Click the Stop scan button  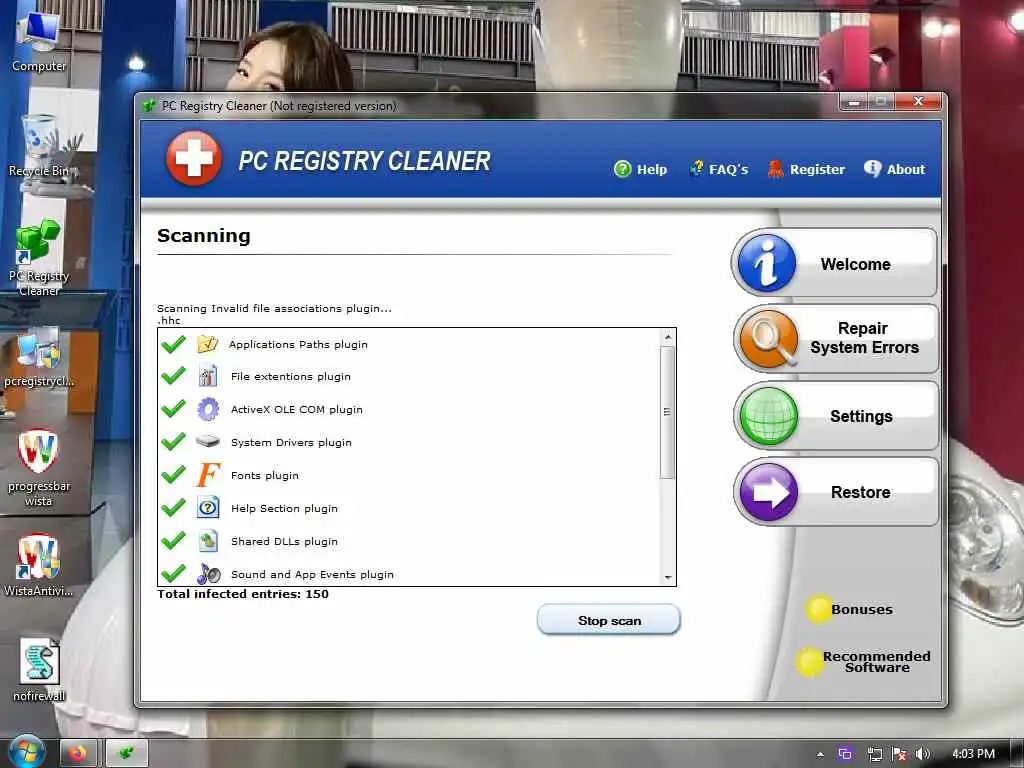click(609, 620)
